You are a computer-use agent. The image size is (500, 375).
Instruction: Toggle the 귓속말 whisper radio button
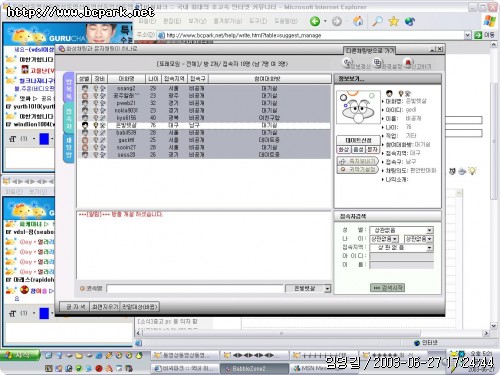(x=82, y=288)
